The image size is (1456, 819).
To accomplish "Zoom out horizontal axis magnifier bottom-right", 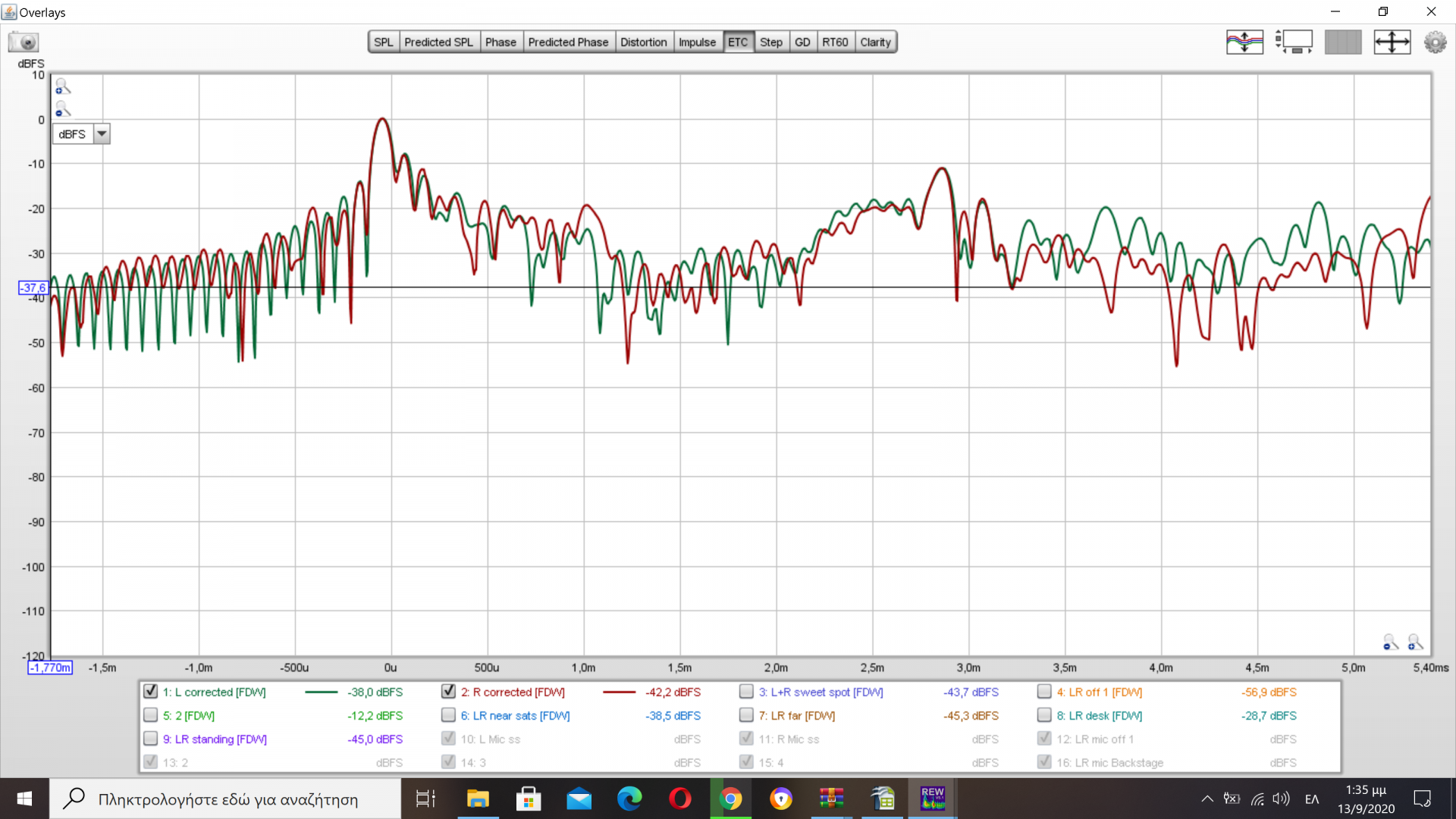I will (x=1390, y=642).
